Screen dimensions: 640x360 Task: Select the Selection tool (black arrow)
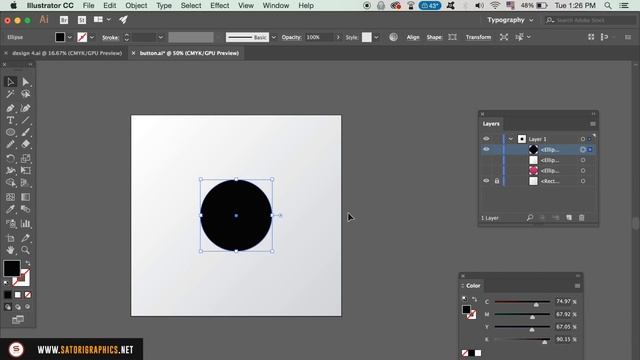10,82
